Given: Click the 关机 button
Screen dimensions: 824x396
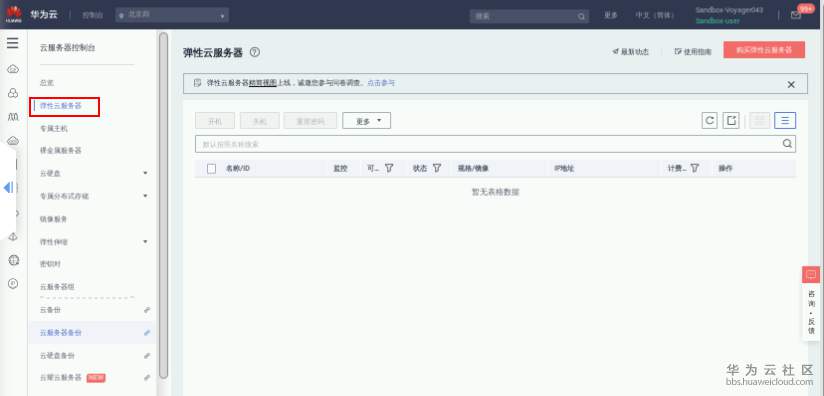Looking at the screenshot, I should (260, 121).
